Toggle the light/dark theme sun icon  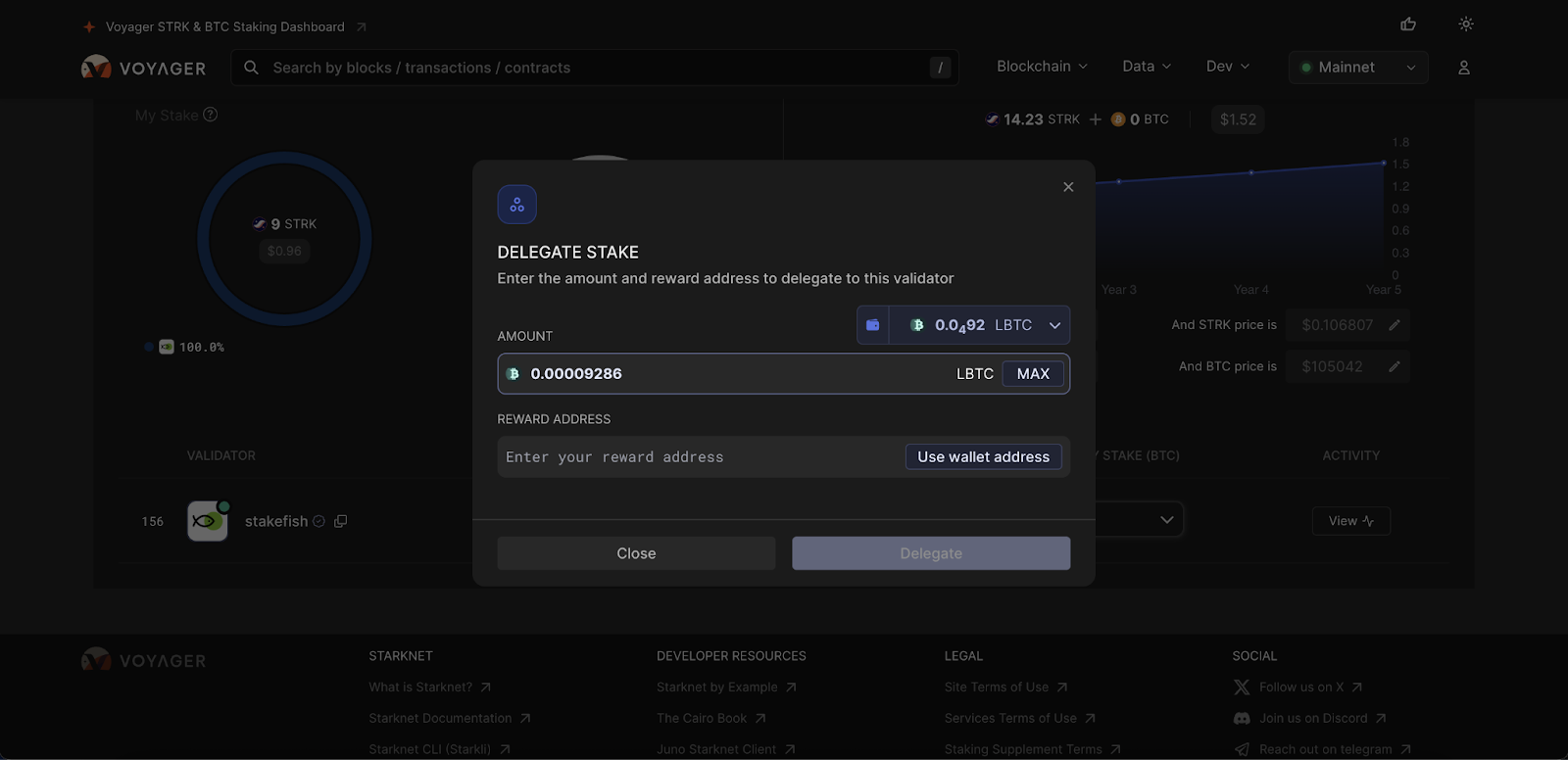pyautogui.click(x=1465, y=24)
